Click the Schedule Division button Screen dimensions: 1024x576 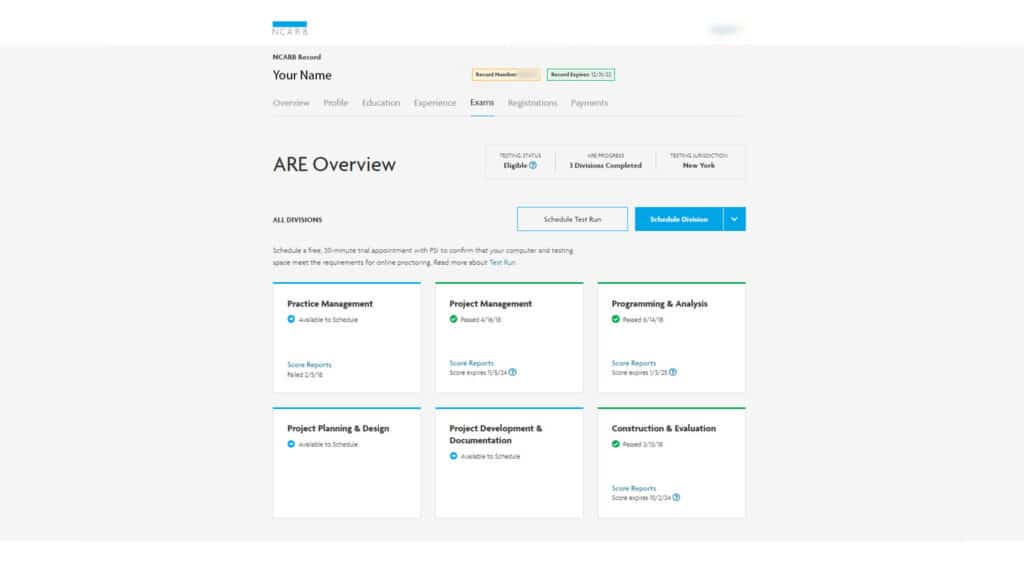pos(679,219)
